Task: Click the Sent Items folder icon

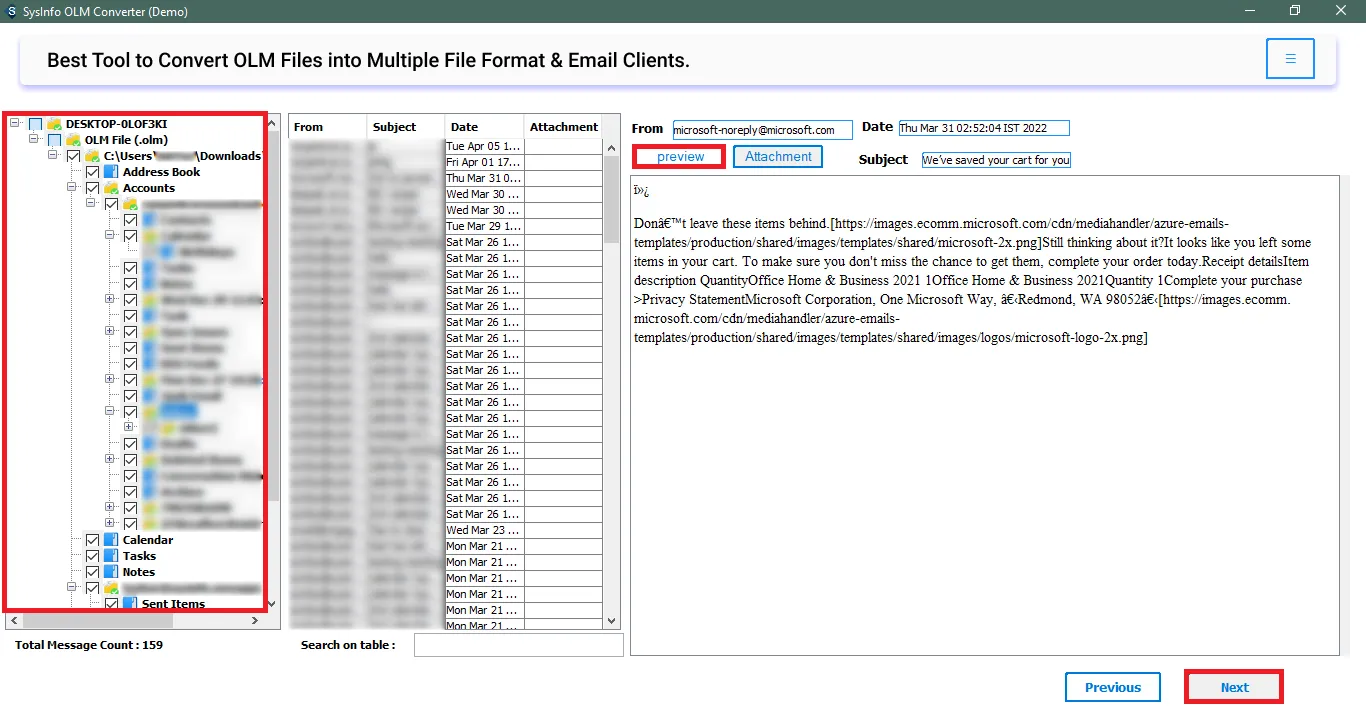Action: (x=130, y=604)
